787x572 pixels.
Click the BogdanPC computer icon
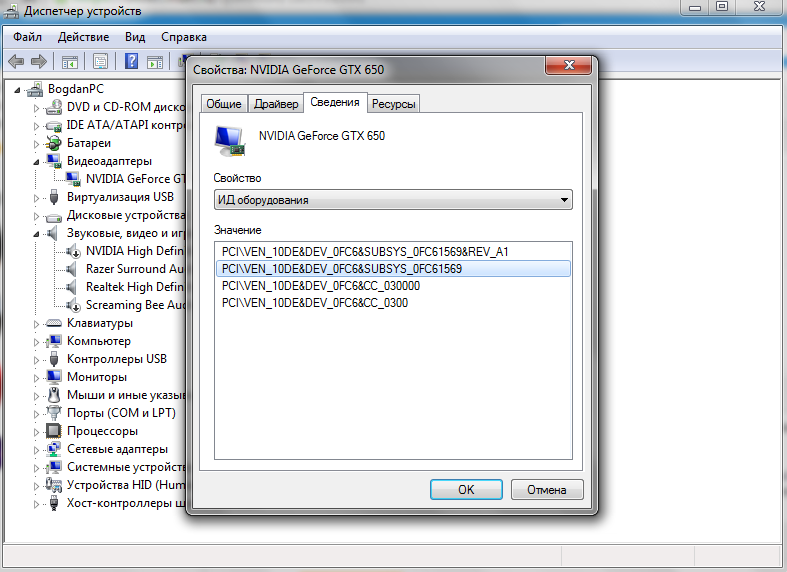click(35, 89)
